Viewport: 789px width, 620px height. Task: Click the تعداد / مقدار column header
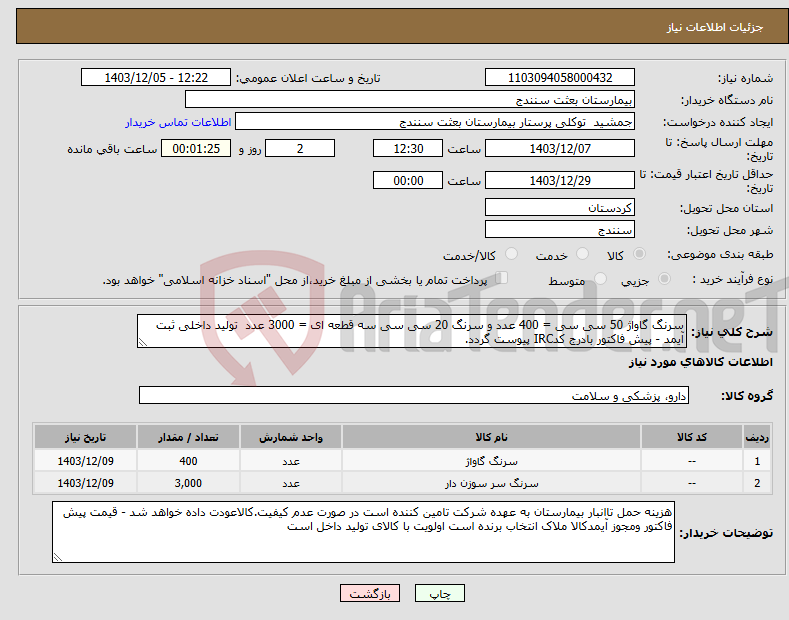[x=188, y=437]
